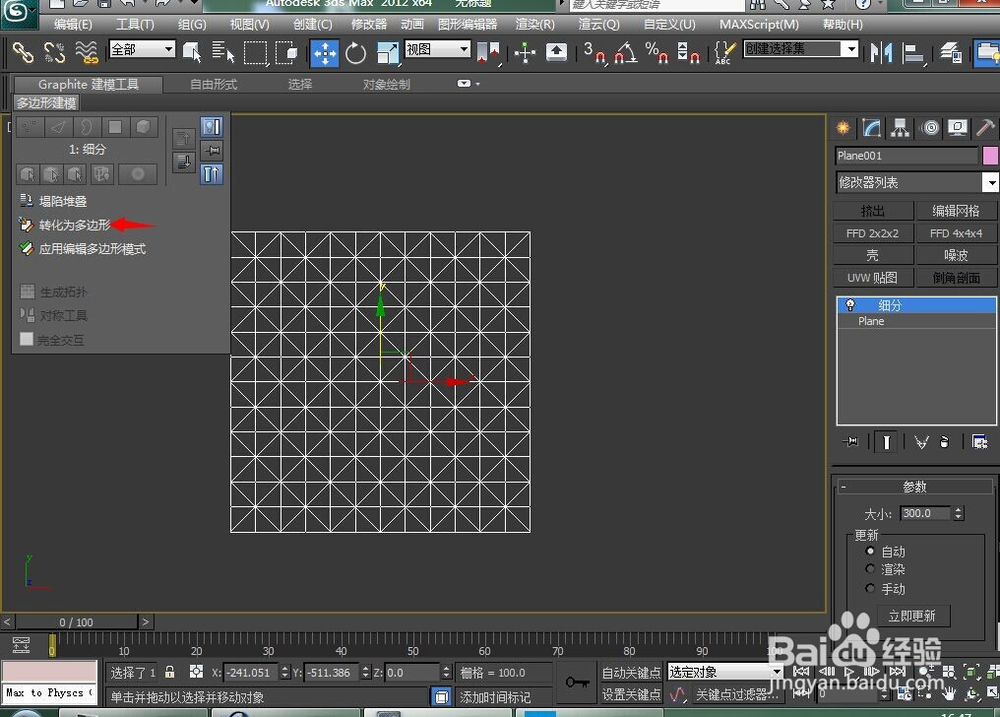Open the 工具(T) menu
The image size is (1000, 717).
click(135, 25)
